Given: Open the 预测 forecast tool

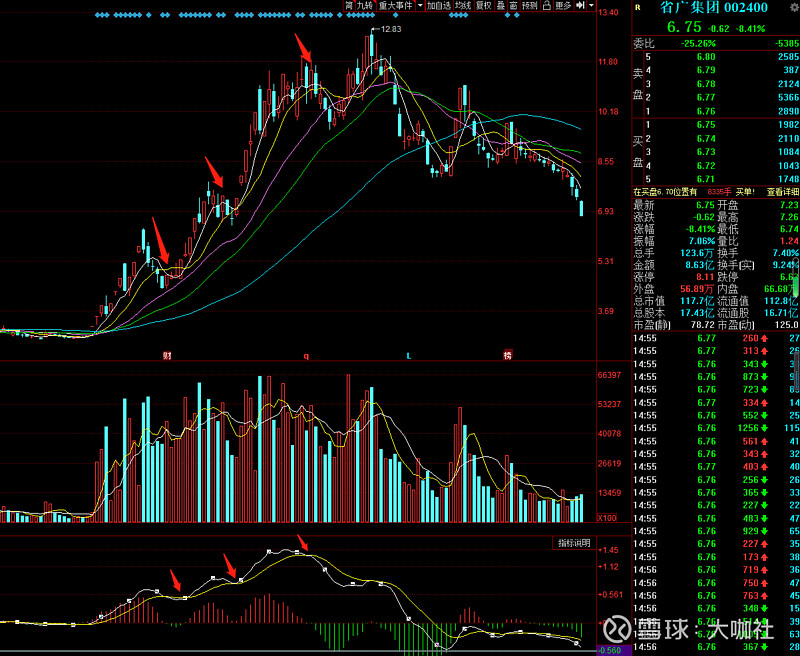Looking at the screenshot, I should (x=530, y=5).
